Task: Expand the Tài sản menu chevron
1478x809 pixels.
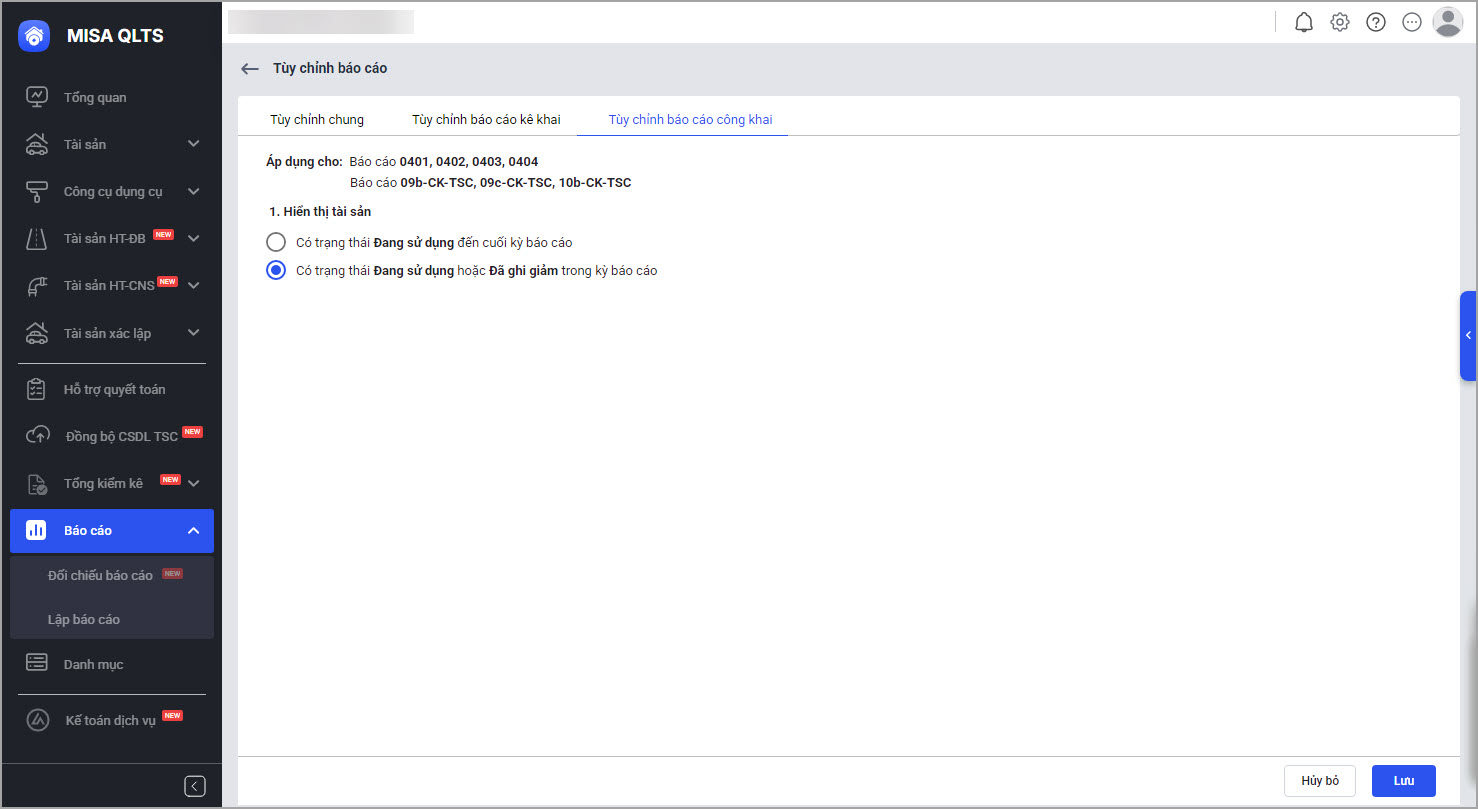Action: 194,144
